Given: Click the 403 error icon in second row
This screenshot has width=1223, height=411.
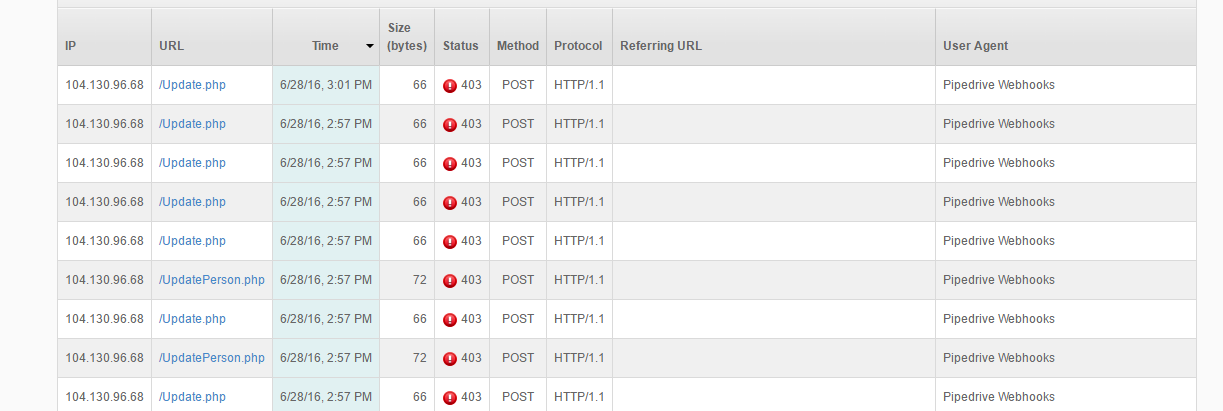Looking at the screenshot, I should click(x=450, y=125).
